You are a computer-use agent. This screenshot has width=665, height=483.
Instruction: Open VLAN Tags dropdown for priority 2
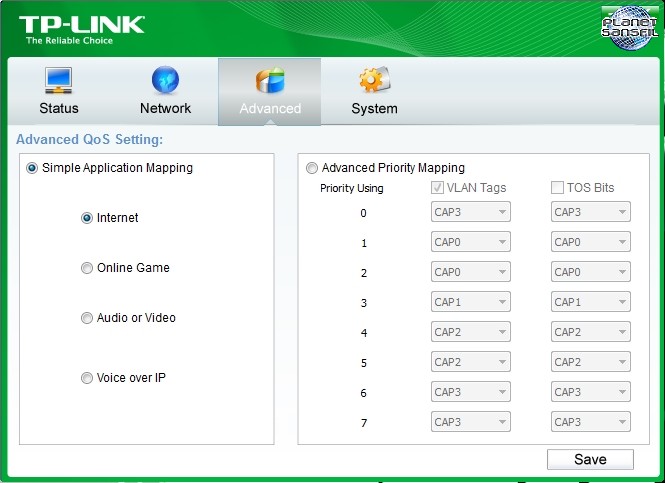click(471, 272)
